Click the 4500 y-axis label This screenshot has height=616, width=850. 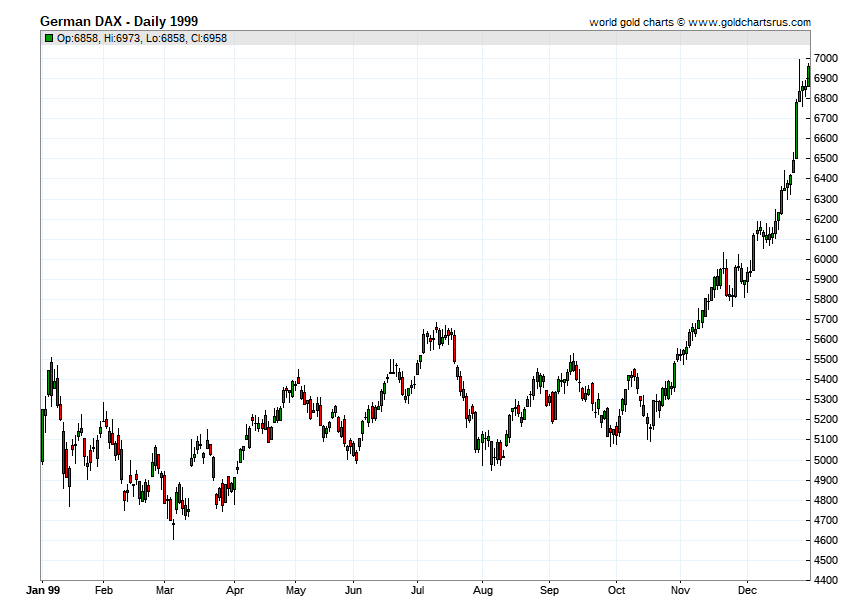coord(826,561)
